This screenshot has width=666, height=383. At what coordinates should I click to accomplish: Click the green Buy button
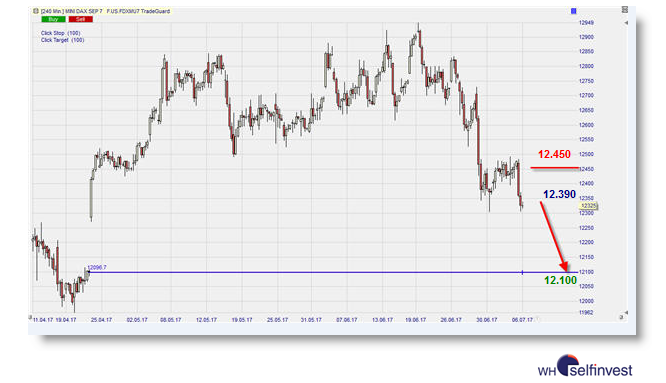tap(54, 19)
